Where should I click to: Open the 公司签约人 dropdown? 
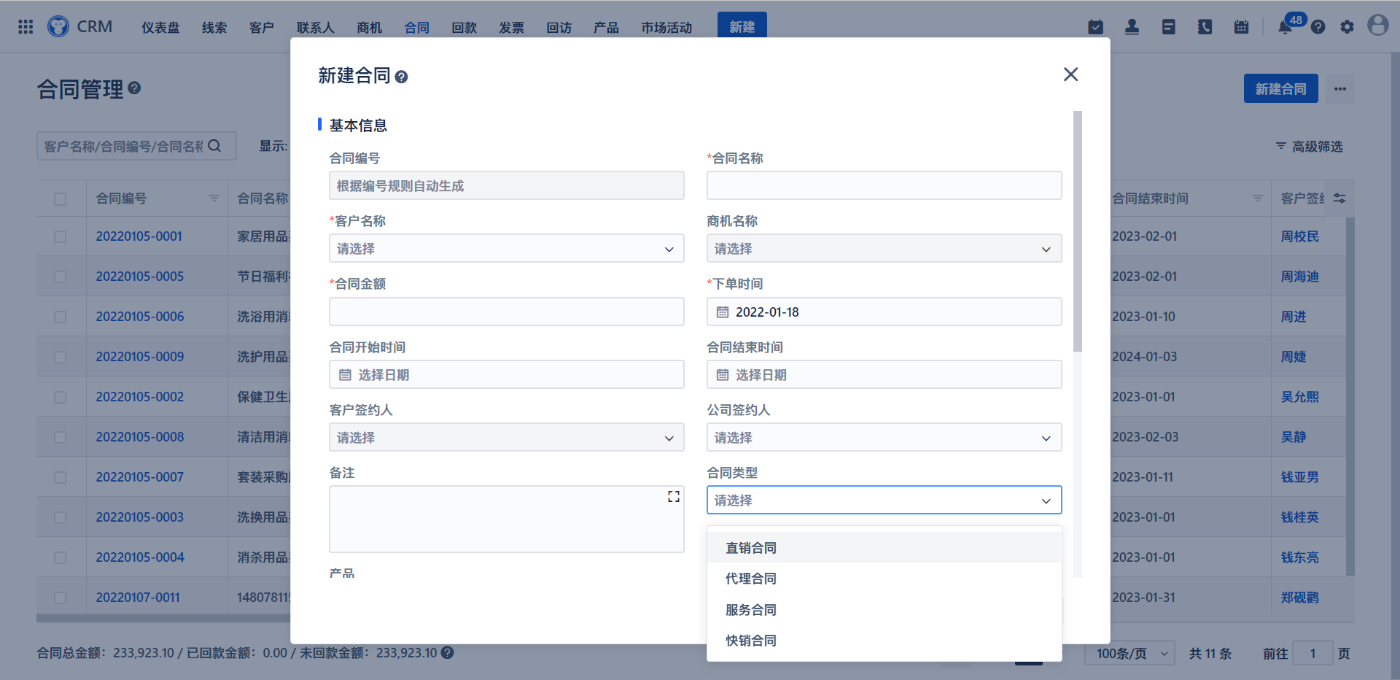[884, 438]
